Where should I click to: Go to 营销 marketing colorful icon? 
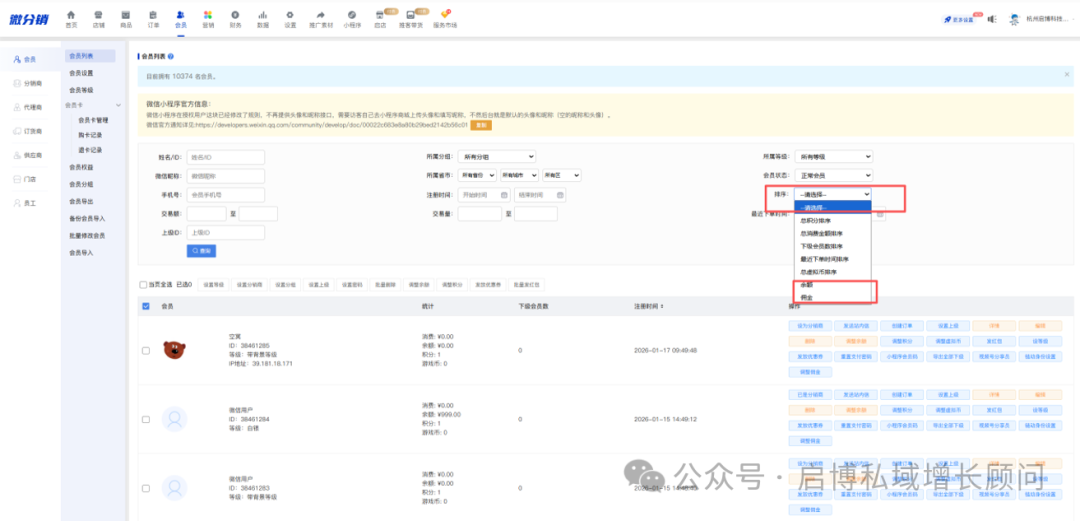tap(207, 15)
